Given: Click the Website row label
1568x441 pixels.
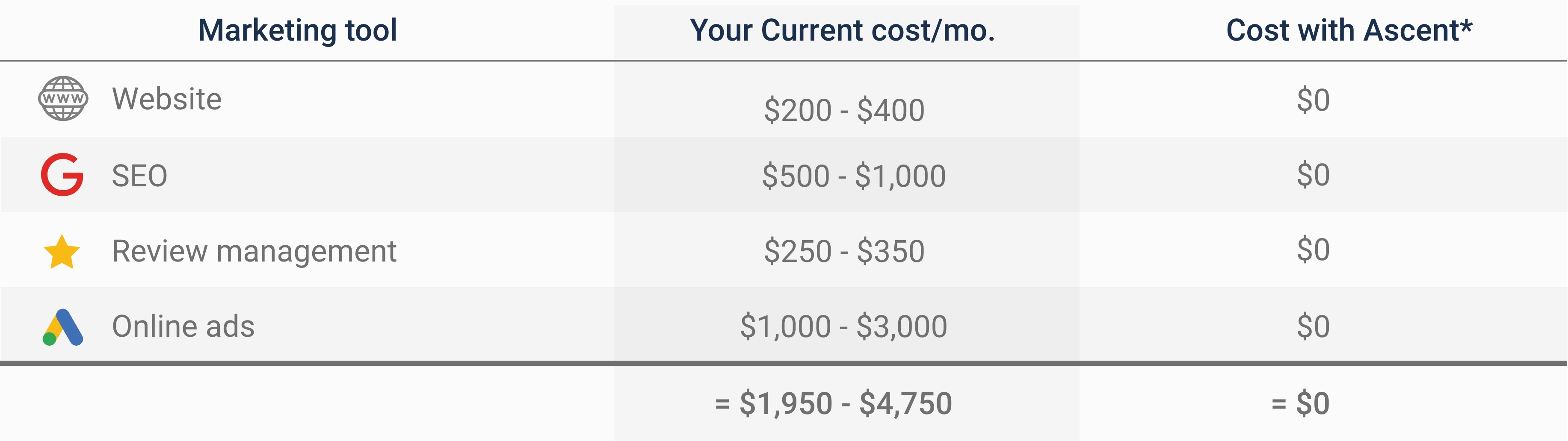Looking at the screenshot, I should (167, 99).
